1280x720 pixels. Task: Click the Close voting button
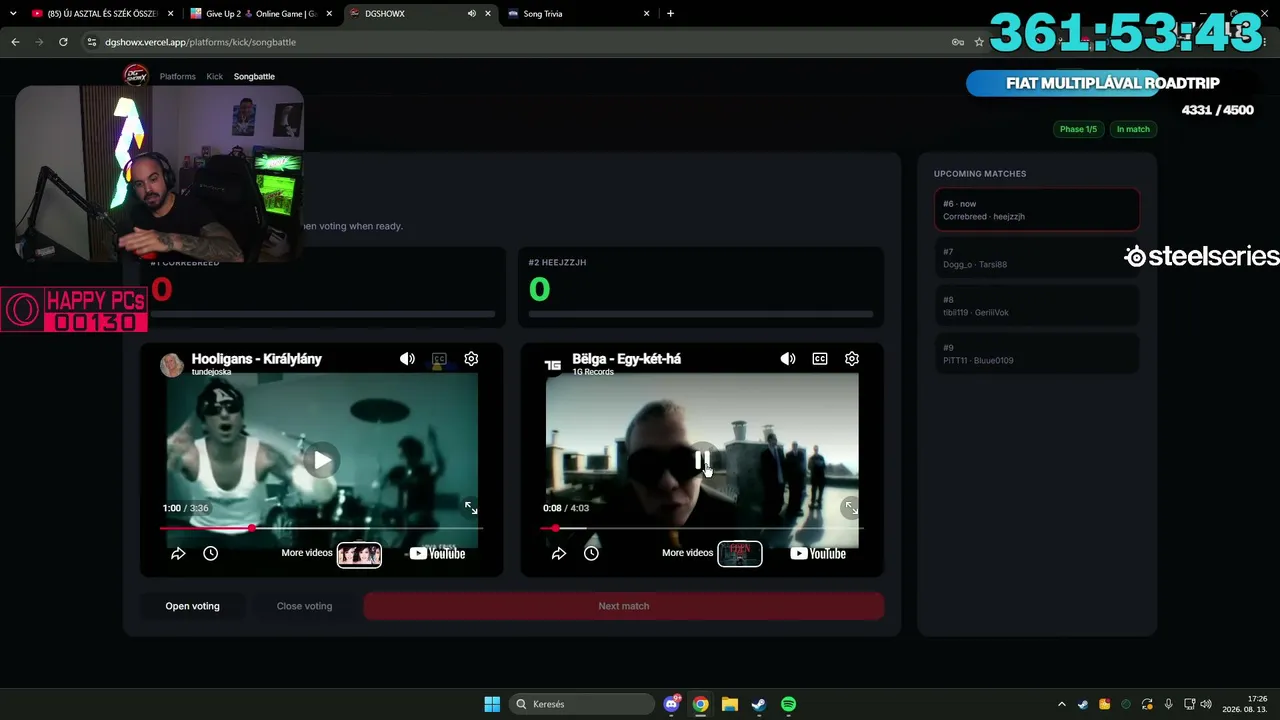coord(304,606)
